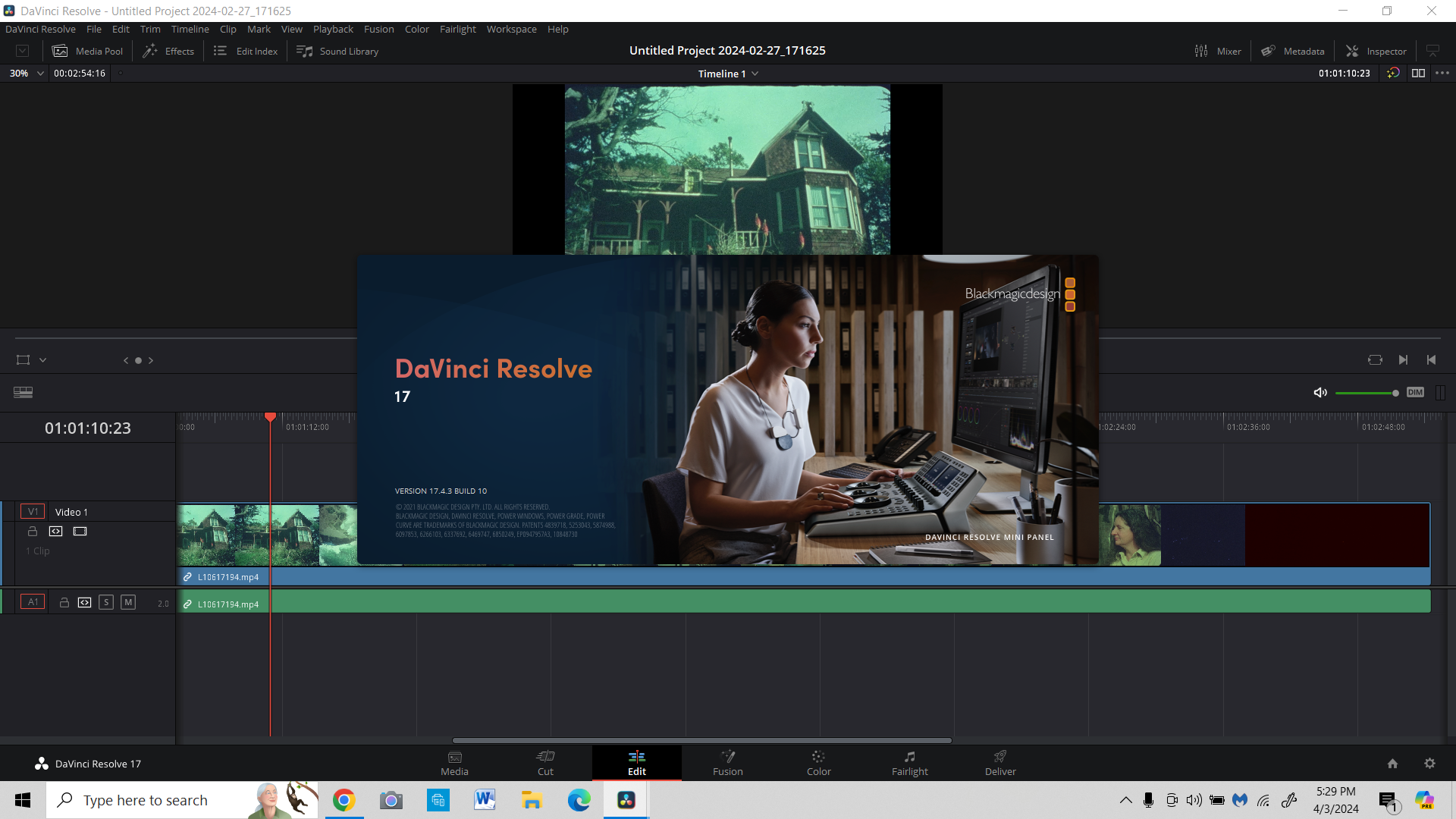Open the Trim menu
Viewport: 1456px width, 819px height.
click(x=150, y=29)
